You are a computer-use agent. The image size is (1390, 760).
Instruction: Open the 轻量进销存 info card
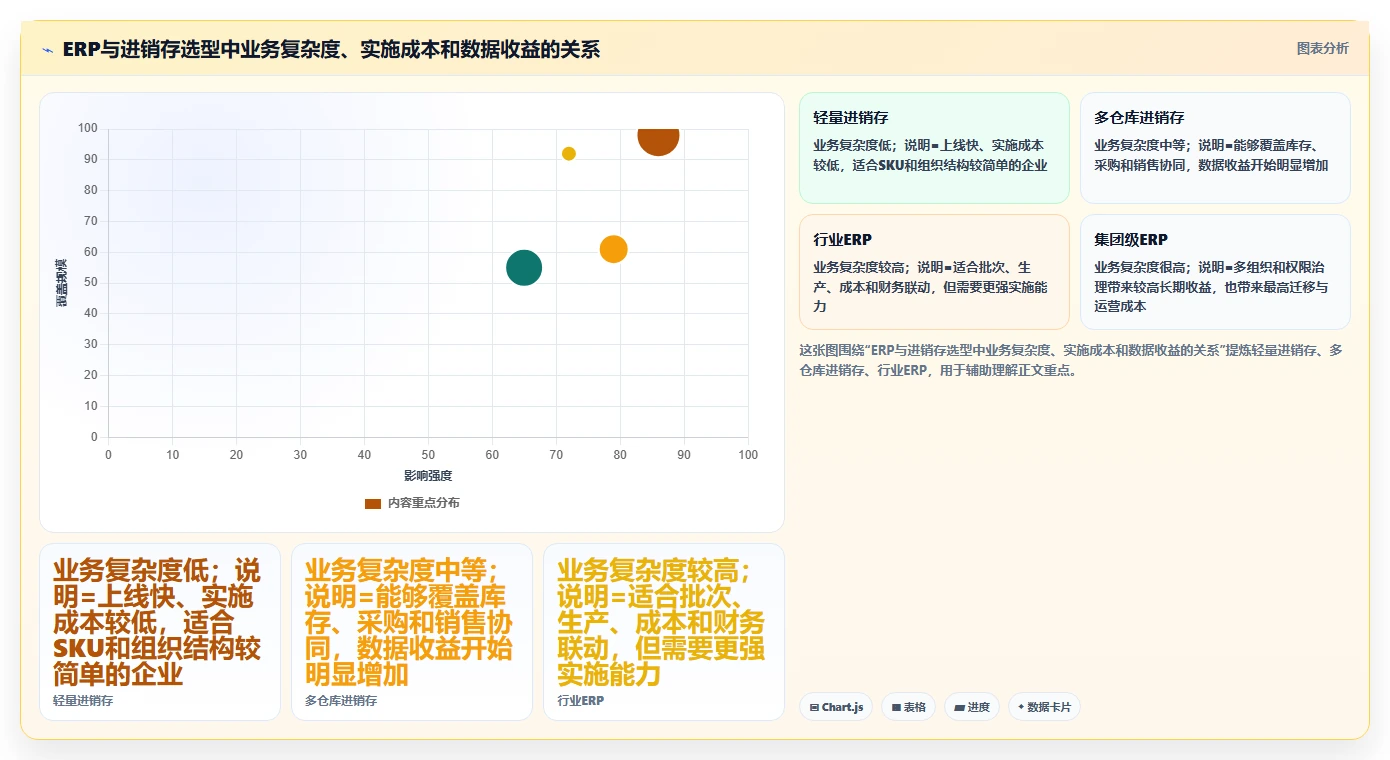(934, 148)
